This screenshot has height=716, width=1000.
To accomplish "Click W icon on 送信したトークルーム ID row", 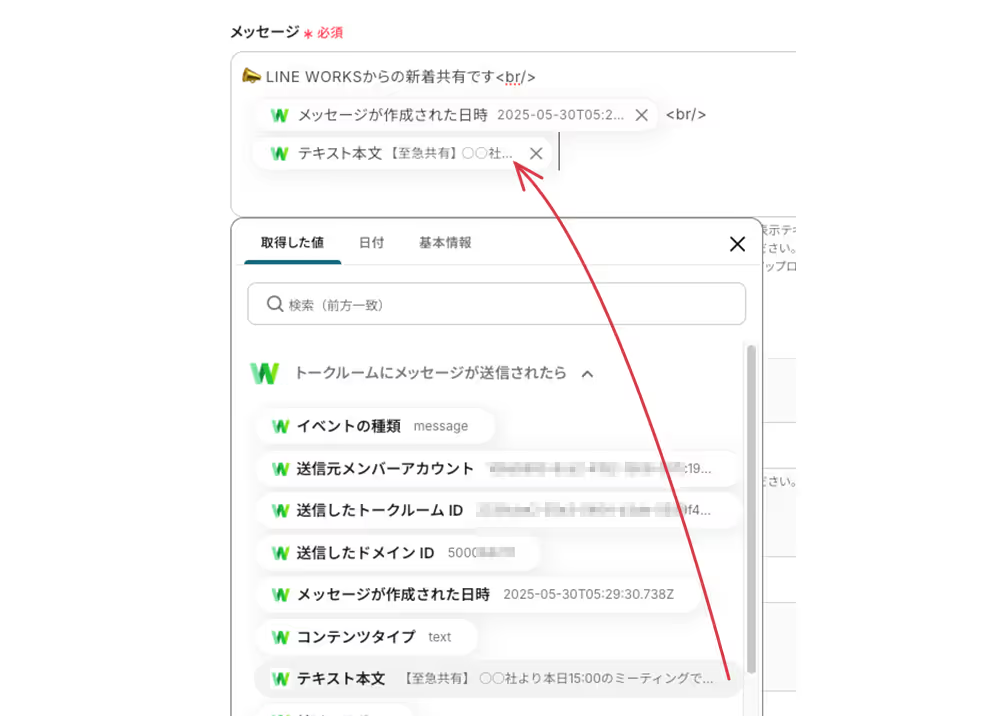I will pyautogui.click(x=281, y=511).
